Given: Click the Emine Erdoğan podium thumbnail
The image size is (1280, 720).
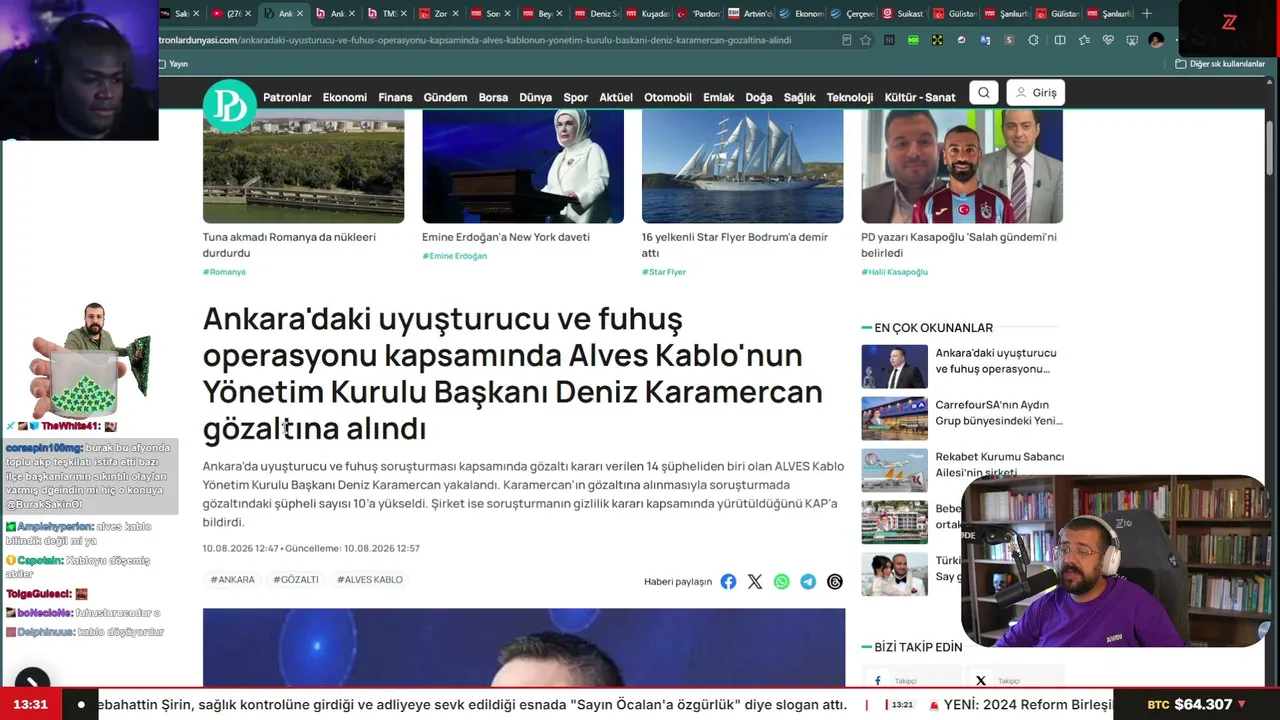Looking at the screenshot, I should click(x=523, y=166).
